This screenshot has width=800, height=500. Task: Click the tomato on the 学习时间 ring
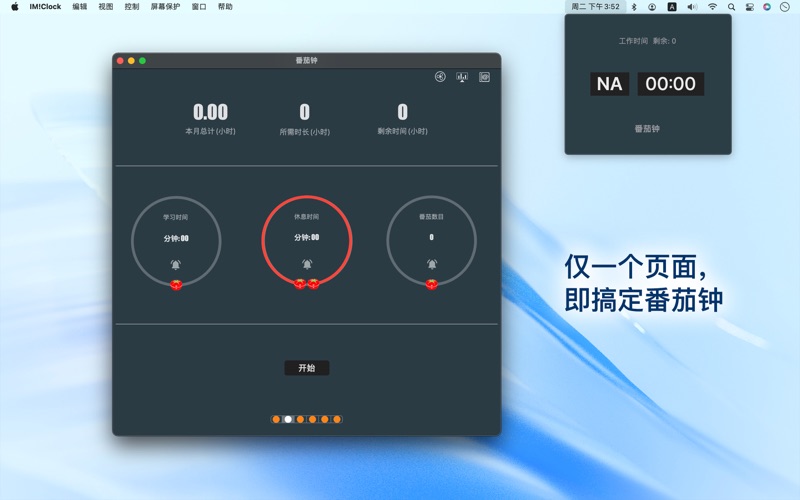click(x=176, y=285)
